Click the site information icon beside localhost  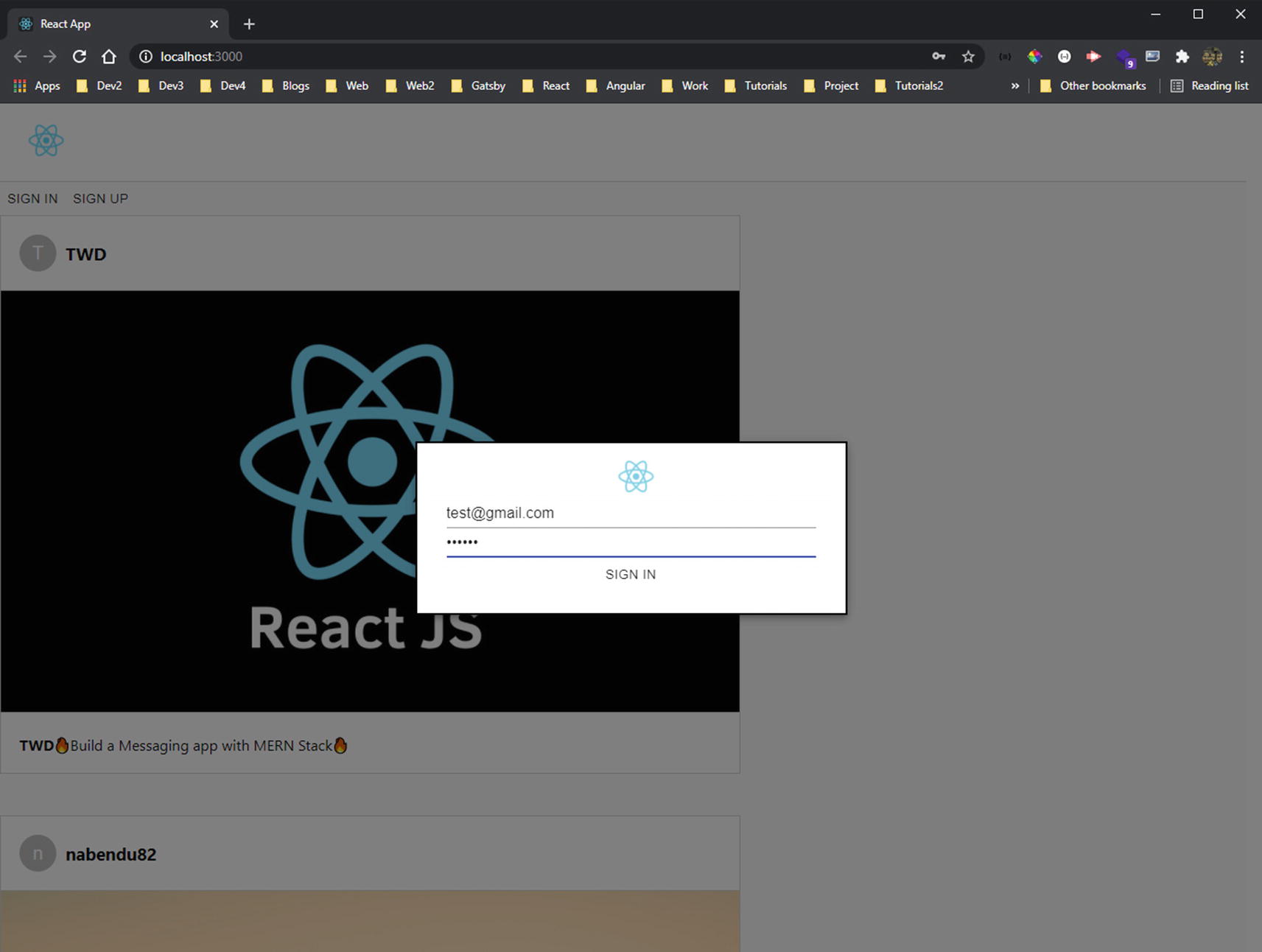[146, 57]
